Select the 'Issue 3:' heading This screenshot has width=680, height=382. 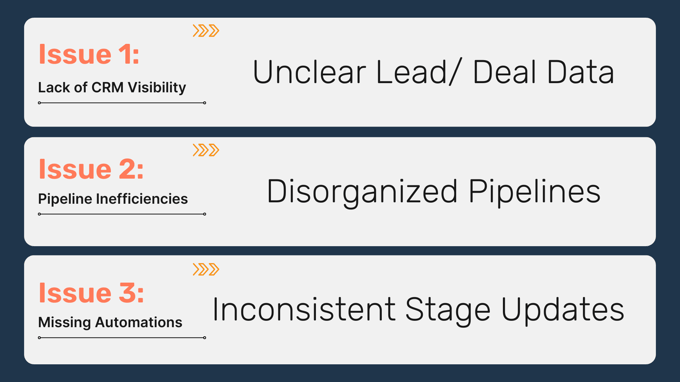(91, 293)
